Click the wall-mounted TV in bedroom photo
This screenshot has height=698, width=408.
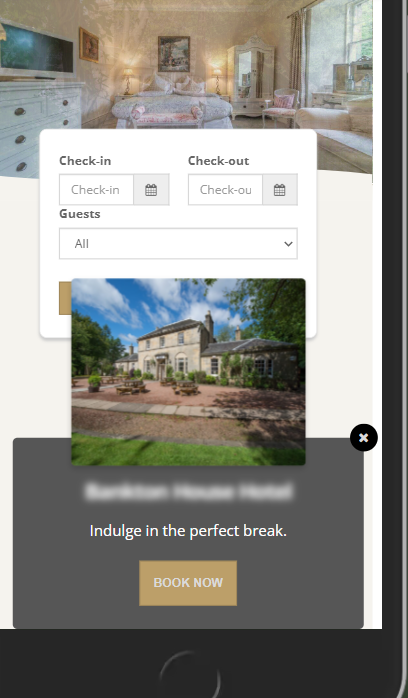click(37, 50)
